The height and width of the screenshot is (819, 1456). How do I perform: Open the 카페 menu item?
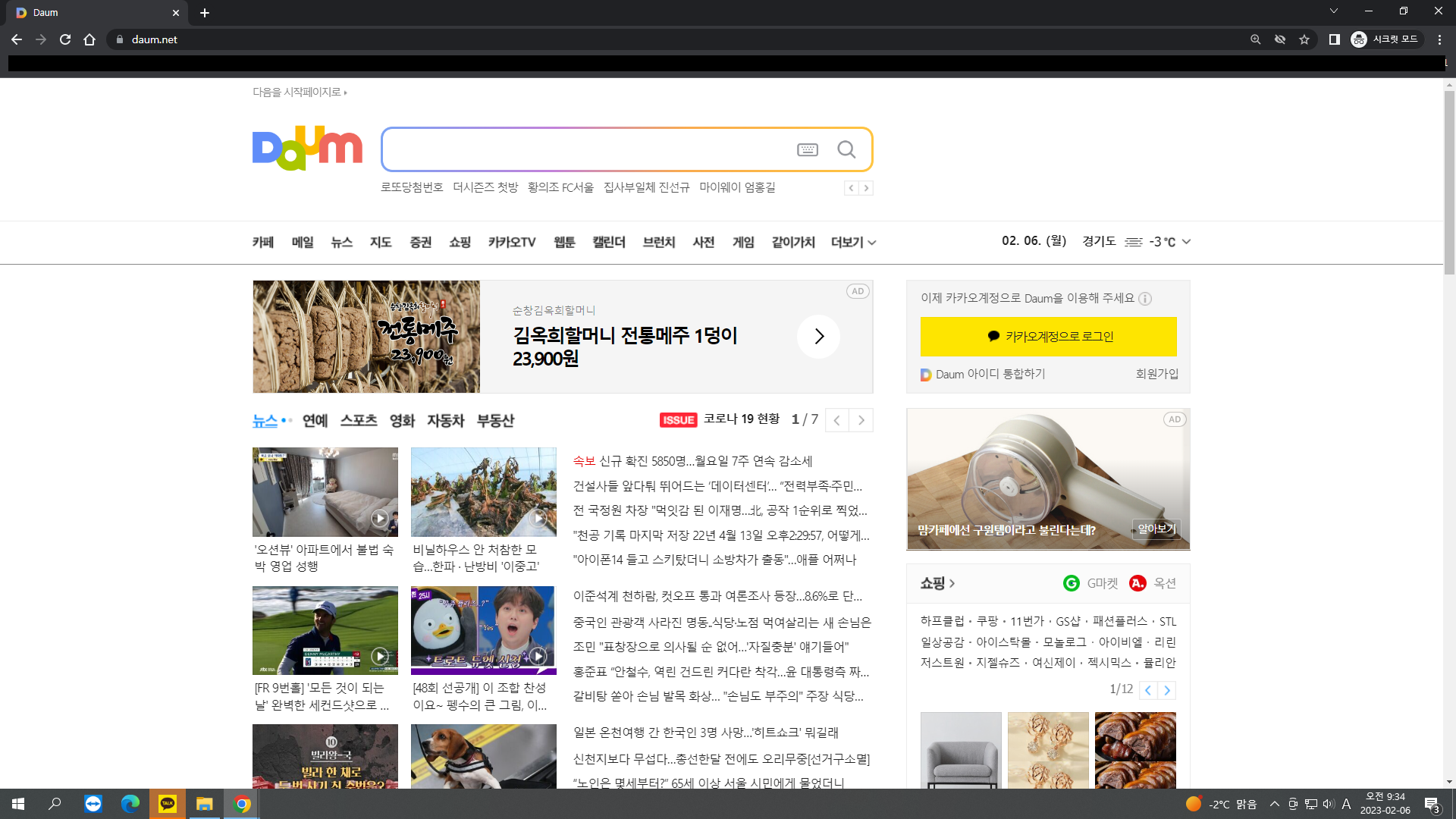pos(263,243)
